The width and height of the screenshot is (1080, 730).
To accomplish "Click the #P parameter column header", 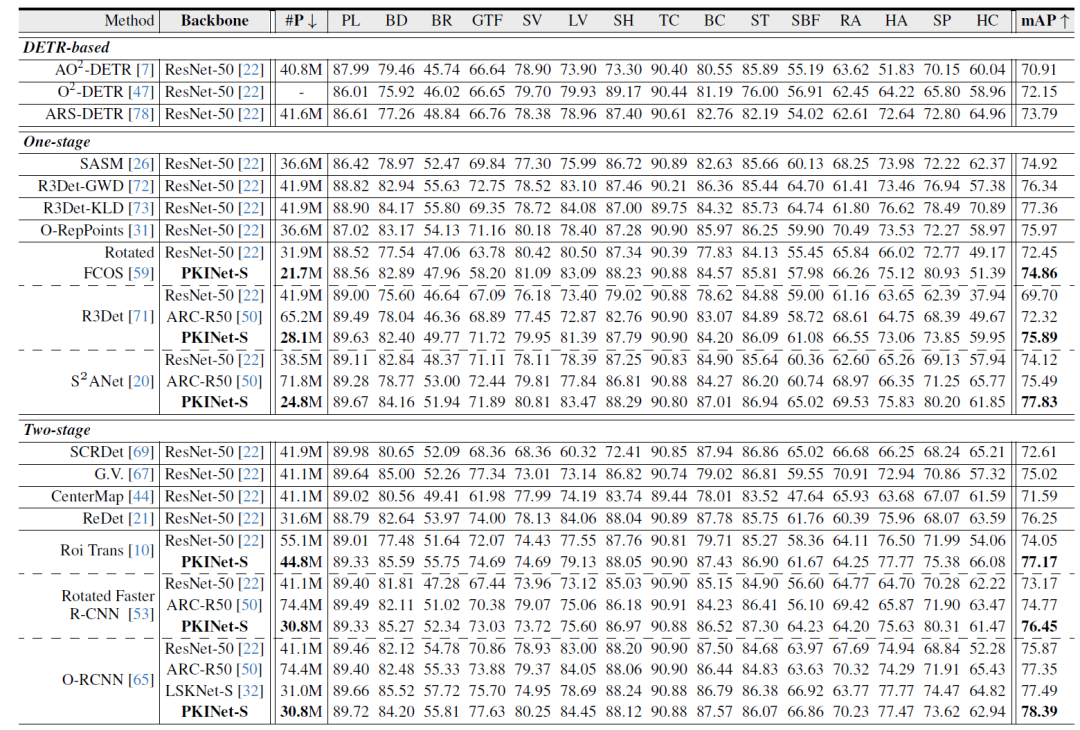I will click(x=301, y=20).
